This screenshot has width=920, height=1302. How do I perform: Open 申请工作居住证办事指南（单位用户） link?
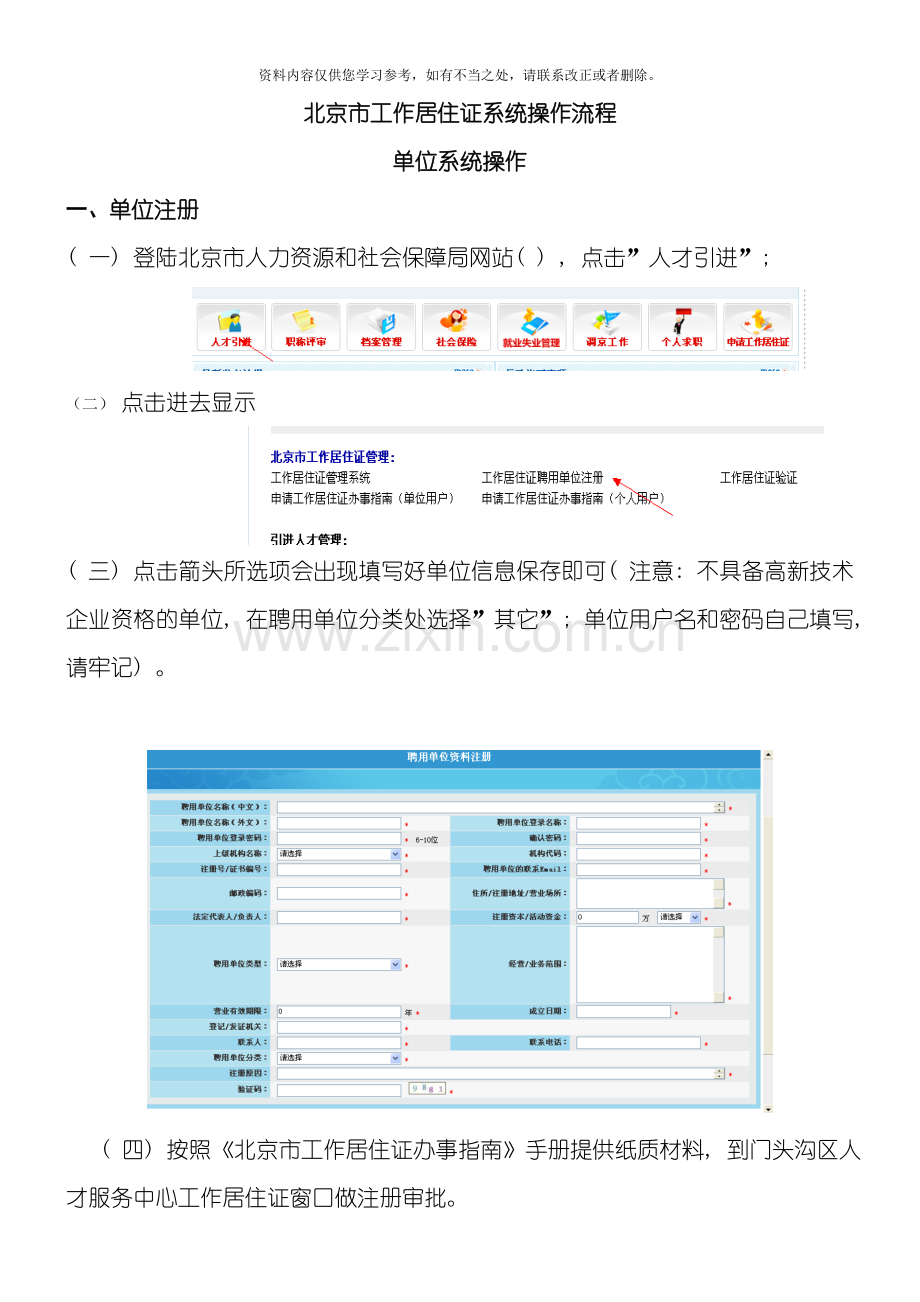click(x=362, y=497)
